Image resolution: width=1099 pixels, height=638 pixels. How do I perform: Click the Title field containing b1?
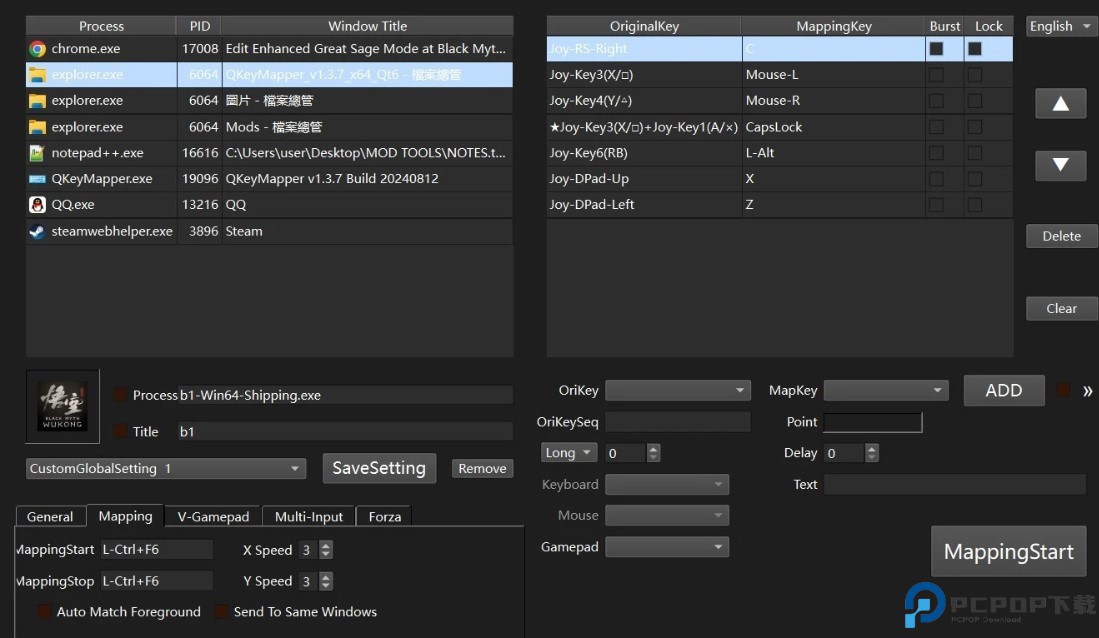(346, 432)
